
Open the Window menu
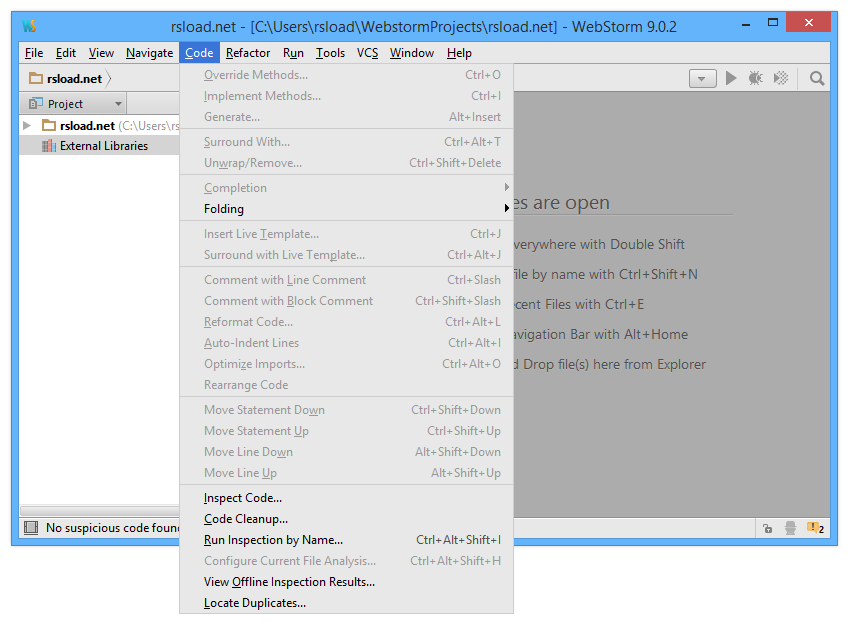click(x=412, y=53)
